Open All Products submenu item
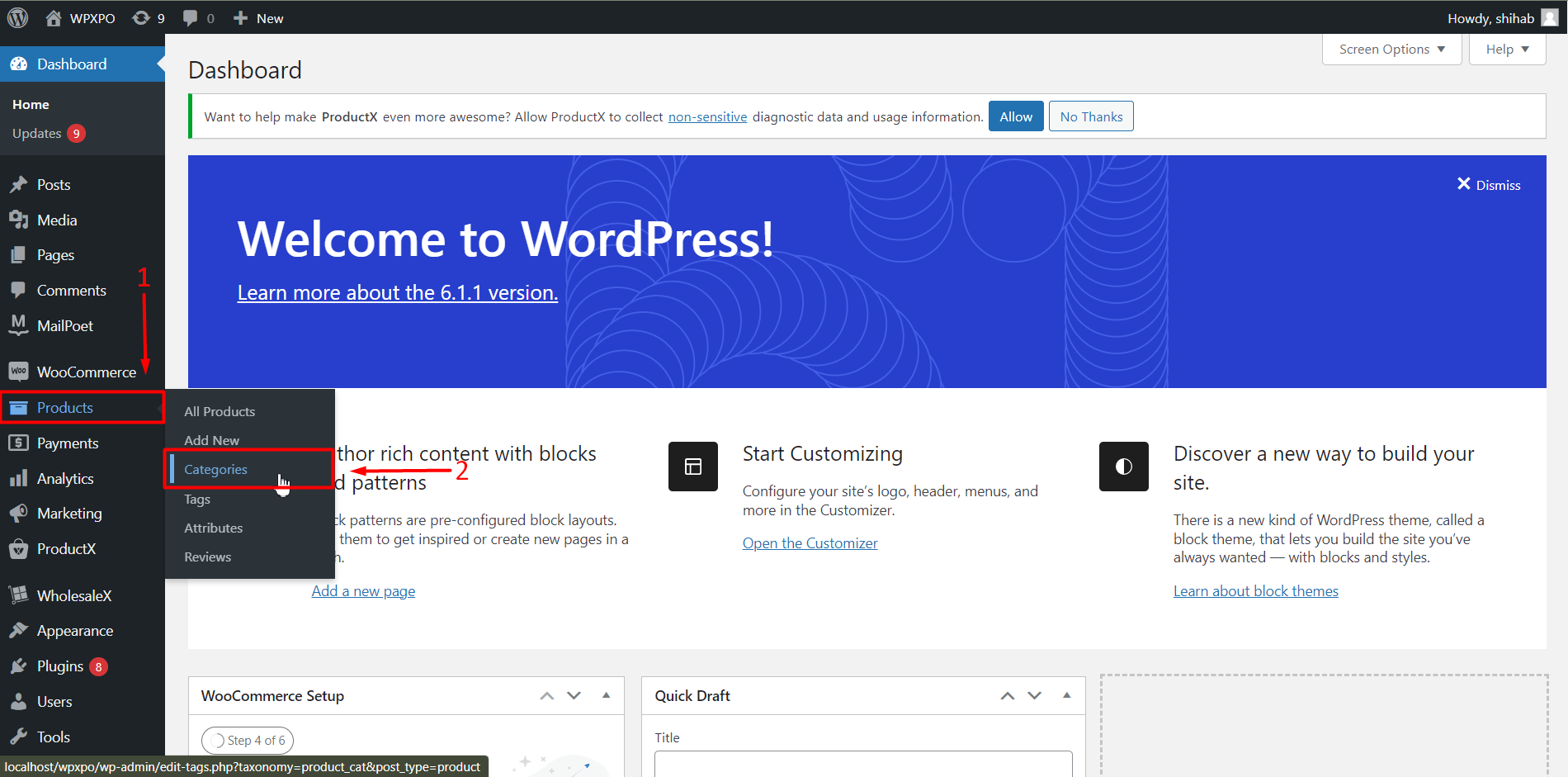1568x777 pixels. coord(220,411)
